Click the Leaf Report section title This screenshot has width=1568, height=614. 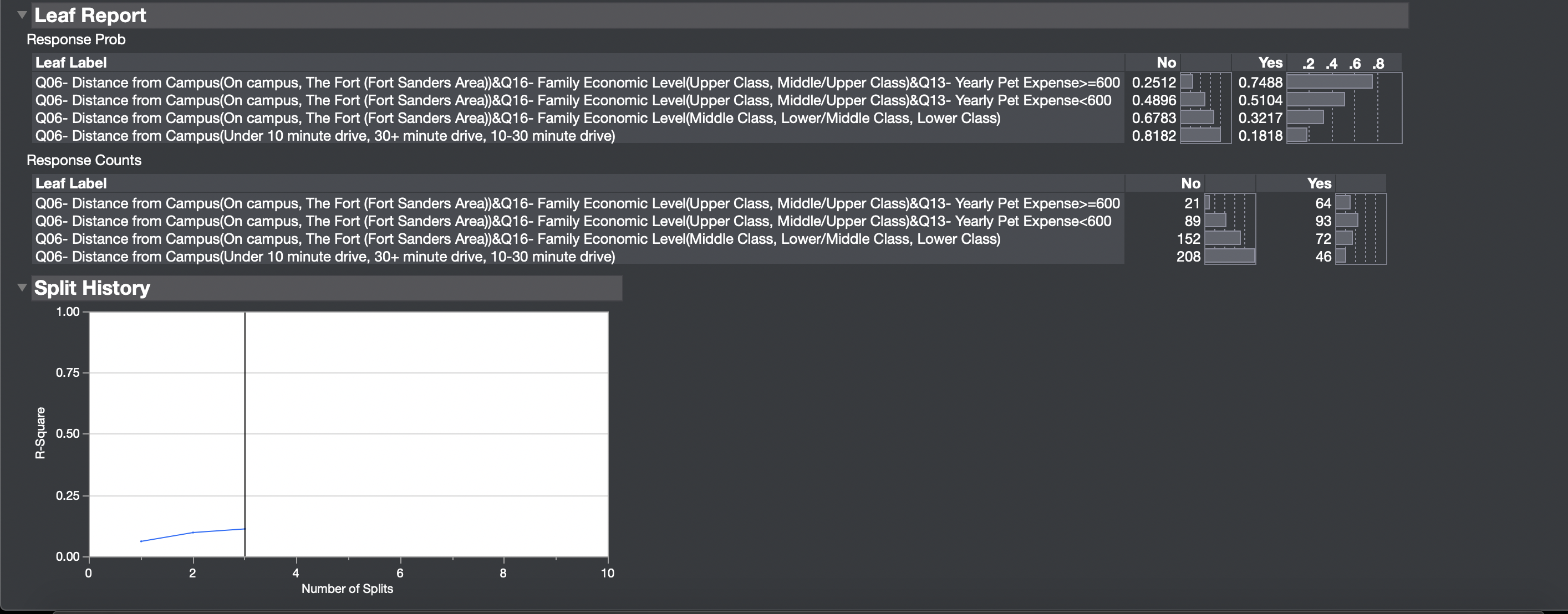pyautogui.click(x=90, y=15)
